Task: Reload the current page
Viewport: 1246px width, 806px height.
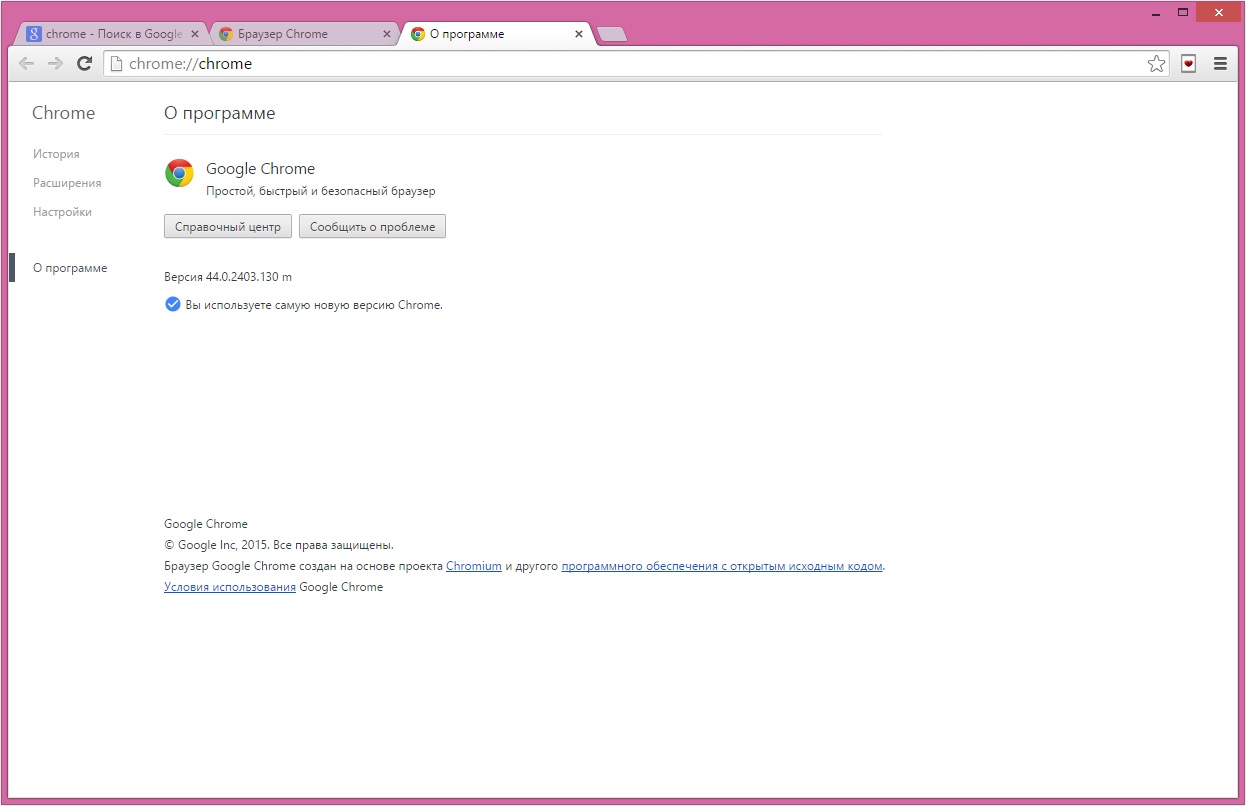Action: point(85,64)
